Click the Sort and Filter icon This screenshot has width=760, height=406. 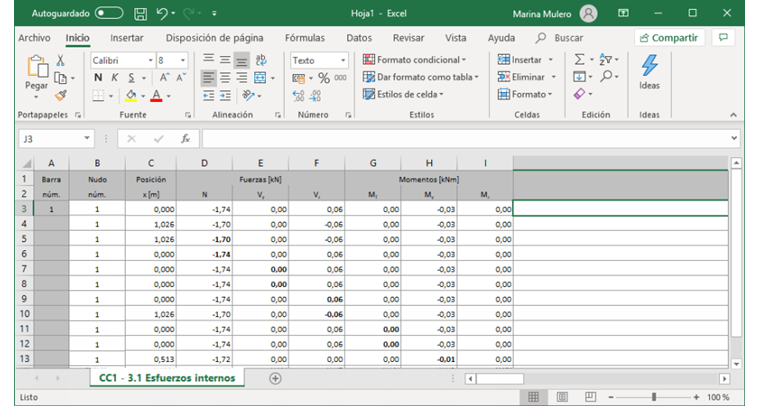pyautogui.click(x=605, y=60)
